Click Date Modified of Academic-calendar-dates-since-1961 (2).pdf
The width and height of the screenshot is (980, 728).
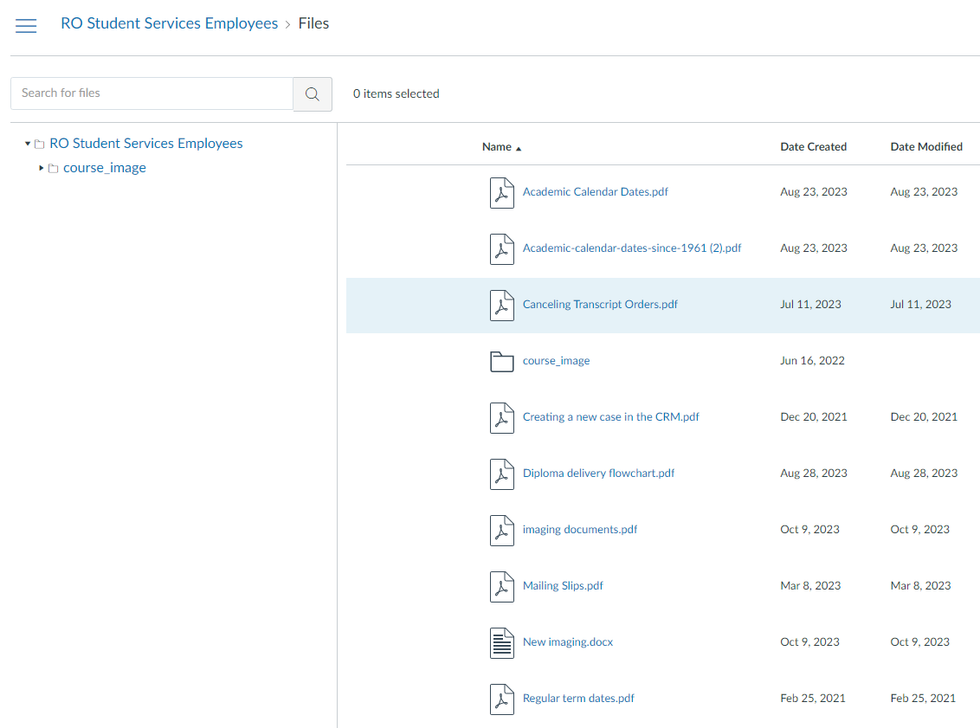(x=924, y=248)
